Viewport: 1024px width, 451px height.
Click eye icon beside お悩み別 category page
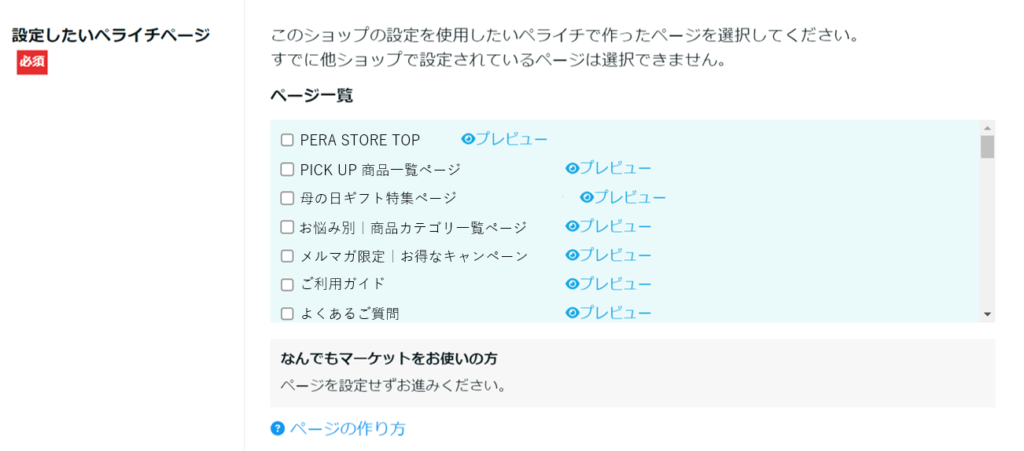click(x=572, y=226)
